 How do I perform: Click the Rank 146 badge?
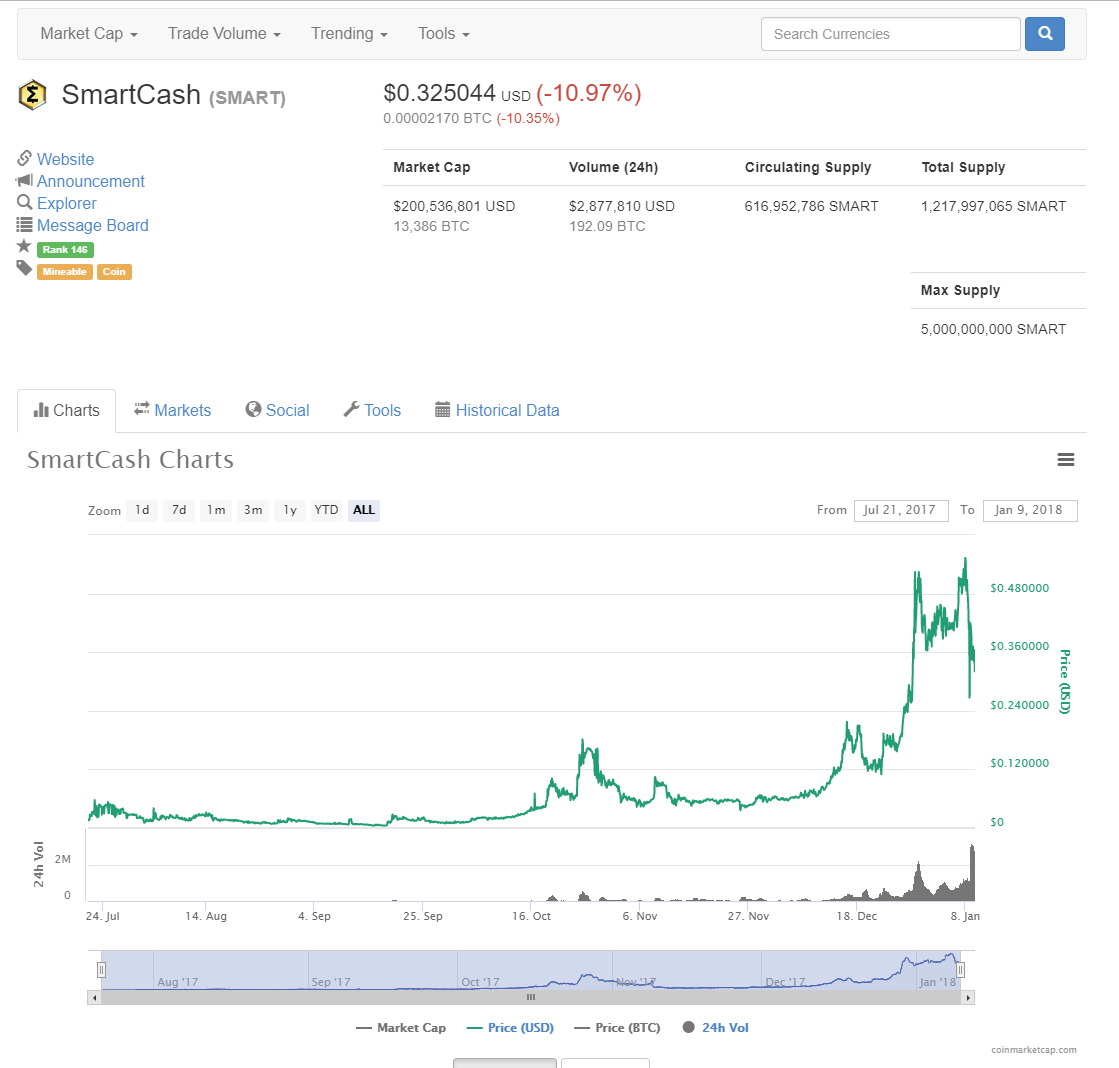65,250
